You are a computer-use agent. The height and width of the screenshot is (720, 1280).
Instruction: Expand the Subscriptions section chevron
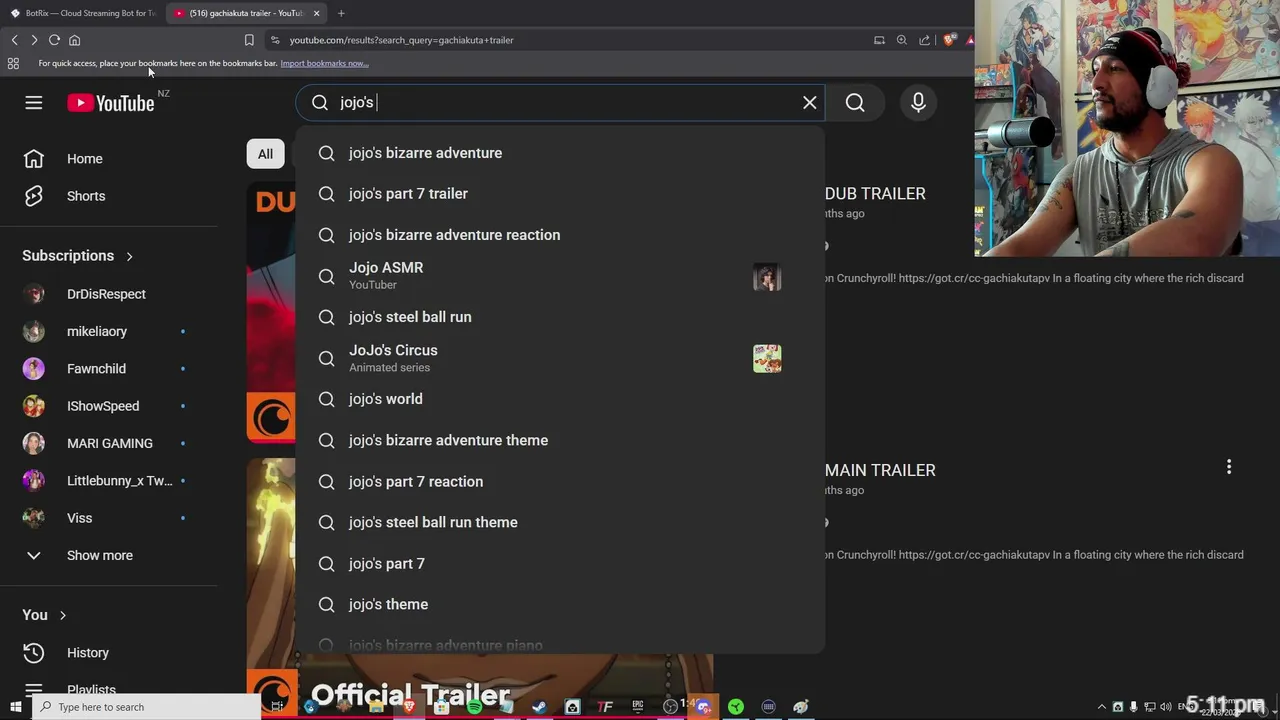129,256
